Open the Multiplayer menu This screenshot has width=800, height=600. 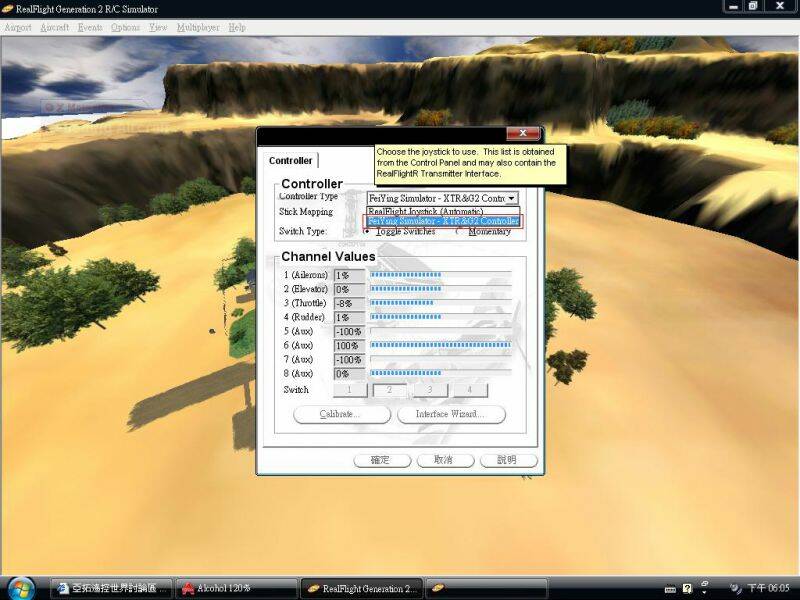click(x=198, y=28)
